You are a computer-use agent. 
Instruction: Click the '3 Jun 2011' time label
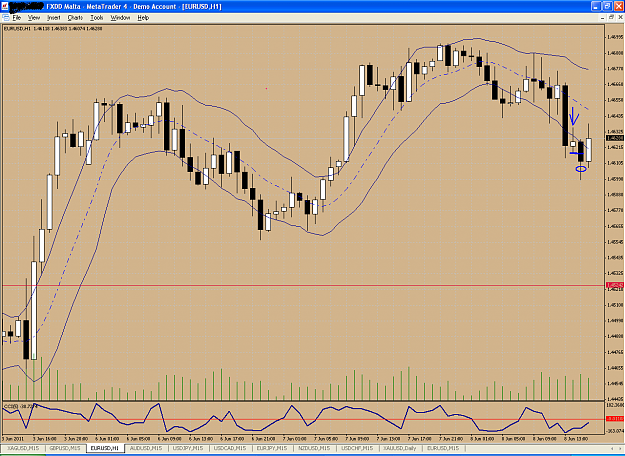13,438
